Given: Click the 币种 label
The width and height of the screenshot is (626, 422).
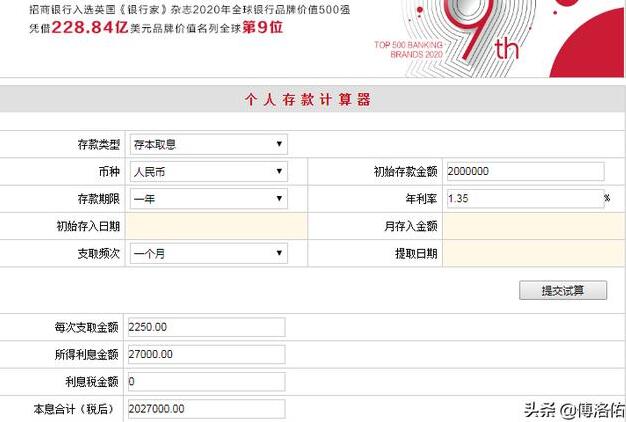Looking at the screenshot, I should pyautogui.click(x=109, y=171).
